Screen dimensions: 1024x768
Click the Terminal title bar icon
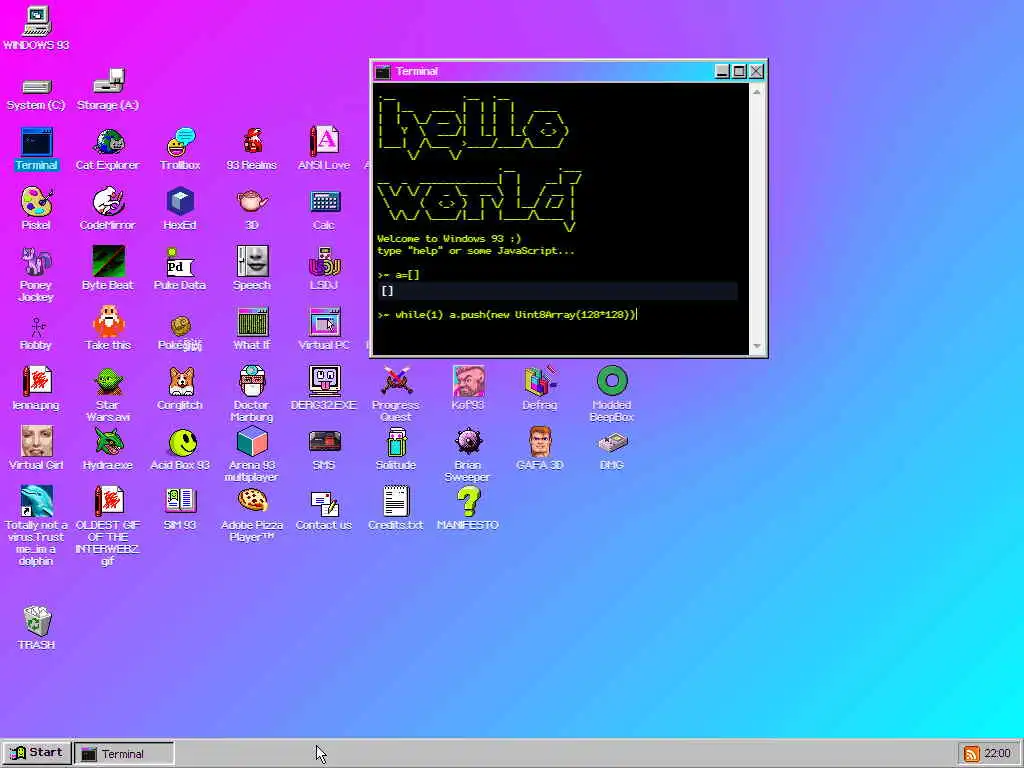[383, 72]
